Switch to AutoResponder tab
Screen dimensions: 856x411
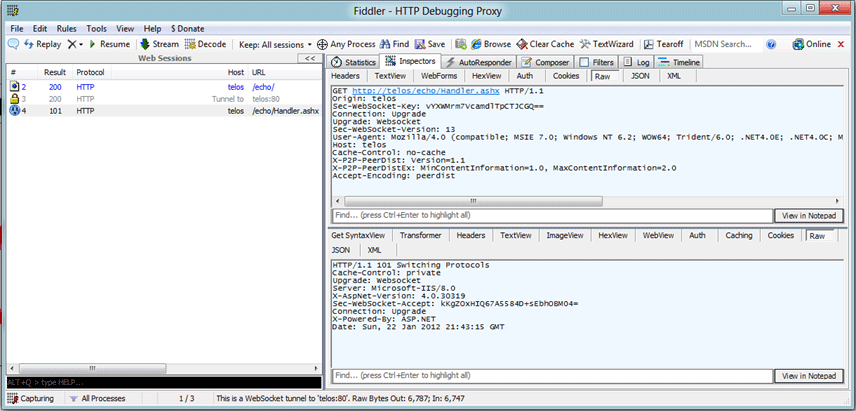(x=479, y=63)
